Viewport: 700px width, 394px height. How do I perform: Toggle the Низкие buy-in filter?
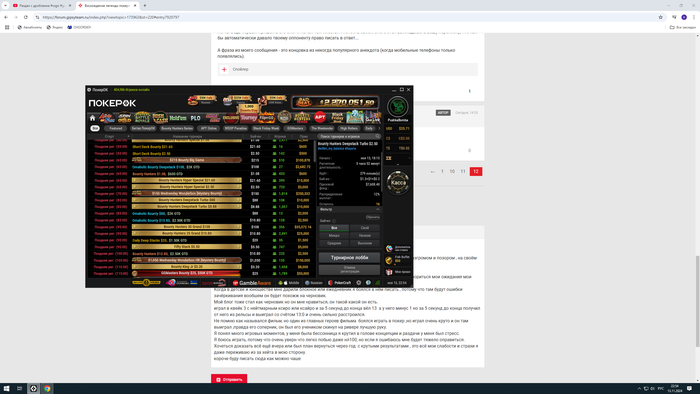pos(365,236)
